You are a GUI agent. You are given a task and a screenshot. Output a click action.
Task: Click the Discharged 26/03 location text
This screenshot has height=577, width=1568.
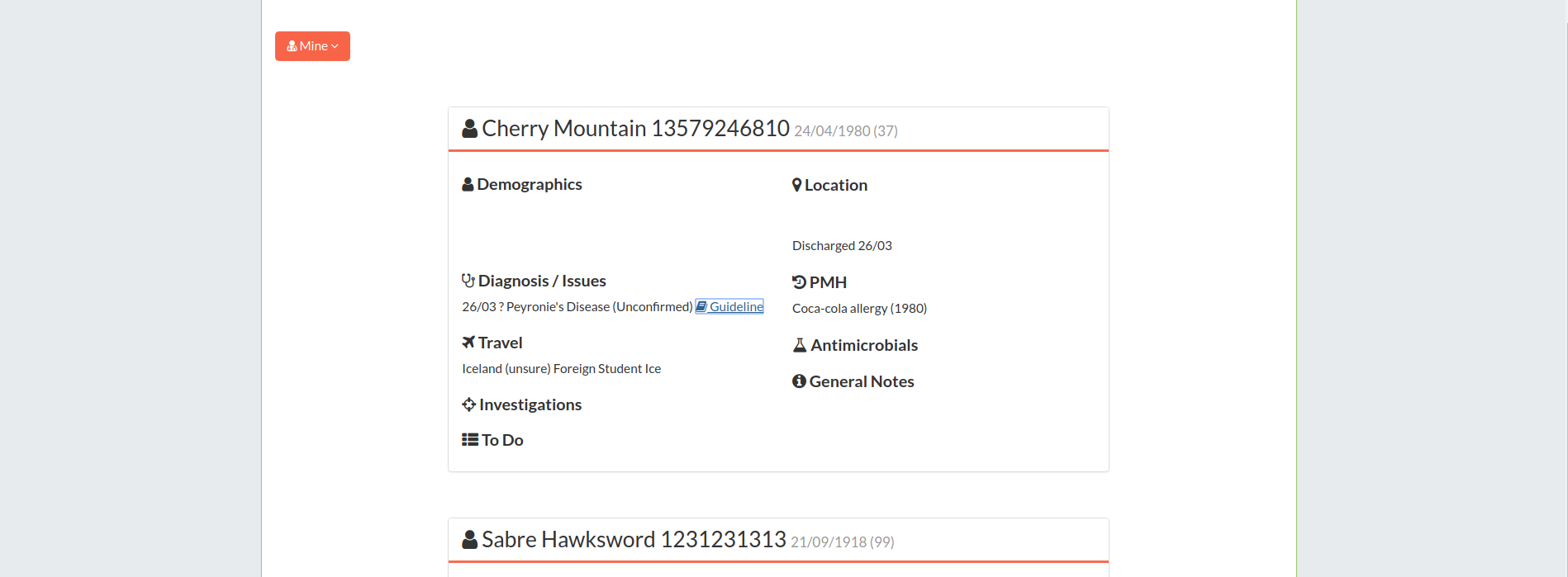(x=842, y=246)
